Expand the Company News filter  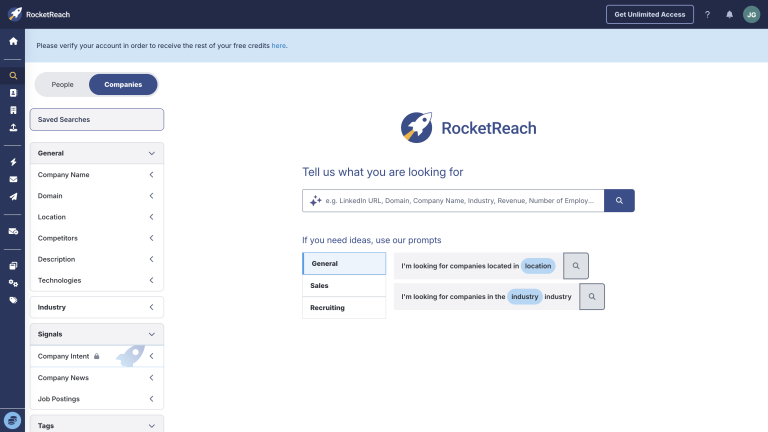96,378
